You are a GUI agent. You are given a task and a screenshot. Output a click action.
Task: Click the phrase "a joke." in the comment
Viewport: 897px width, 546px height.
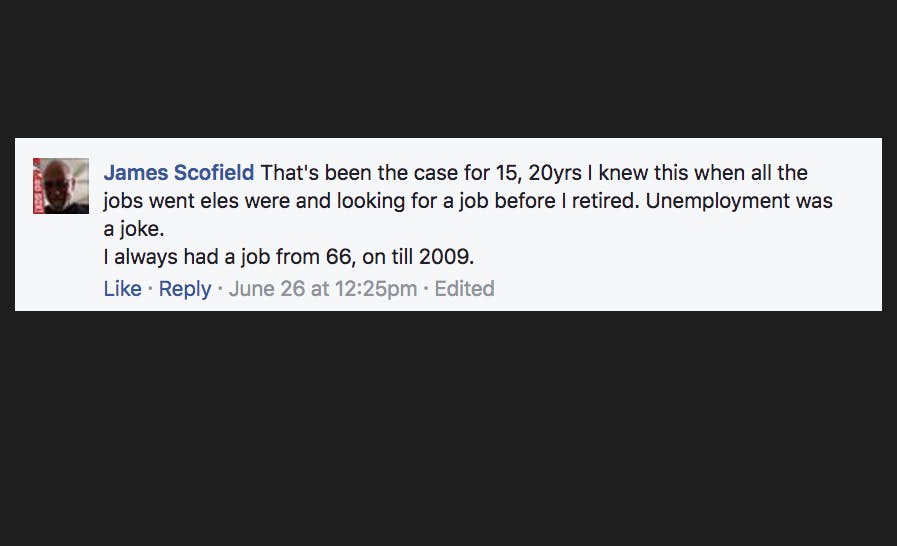134,229
